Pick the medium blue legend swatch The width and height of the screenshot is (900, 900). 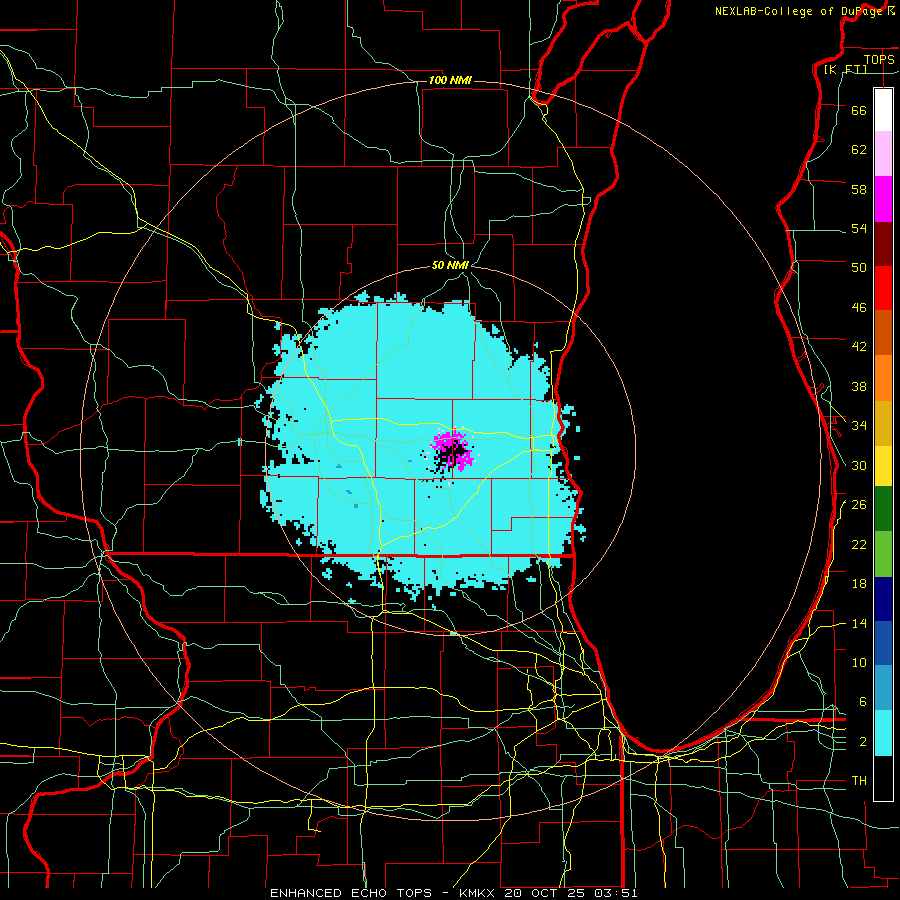click(883, 643)
